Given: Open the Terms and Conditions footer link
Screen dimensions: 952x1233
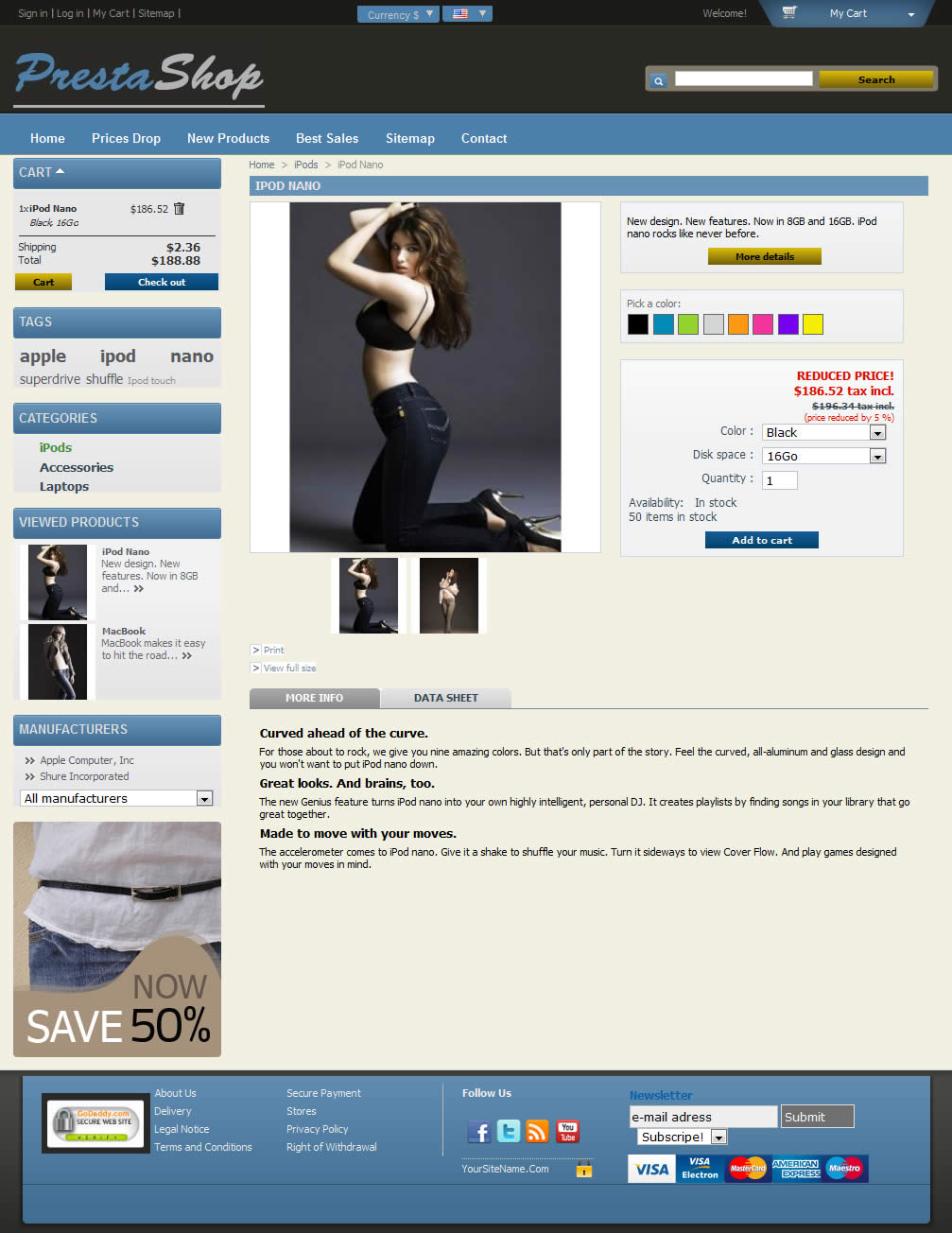Looking at the screenshot, I should pyautogui.click(x=203, y=1147).
